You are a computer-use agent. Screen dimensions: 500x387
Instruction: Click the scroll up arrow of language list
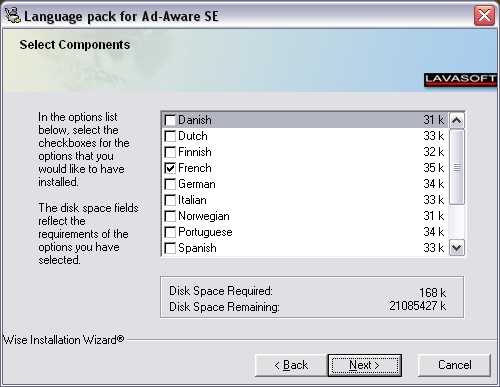[457, 120]
